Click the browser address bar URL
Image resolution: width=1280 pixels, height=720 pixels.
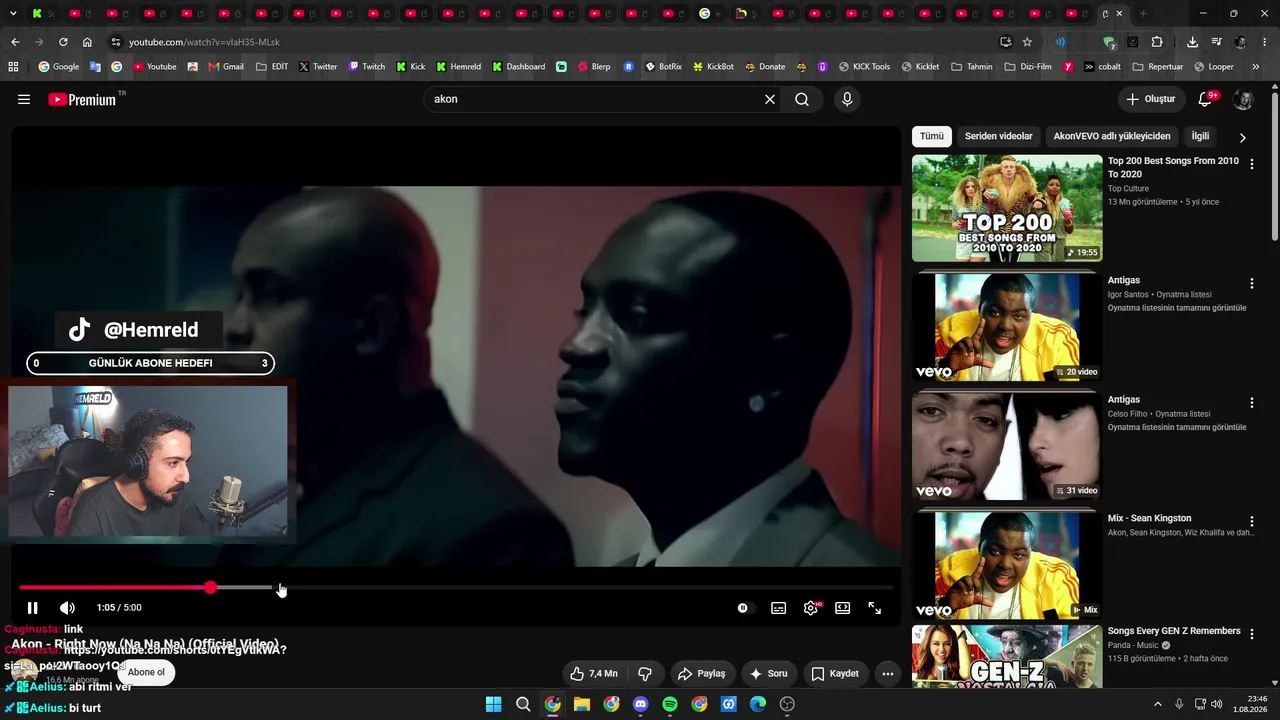204,42
